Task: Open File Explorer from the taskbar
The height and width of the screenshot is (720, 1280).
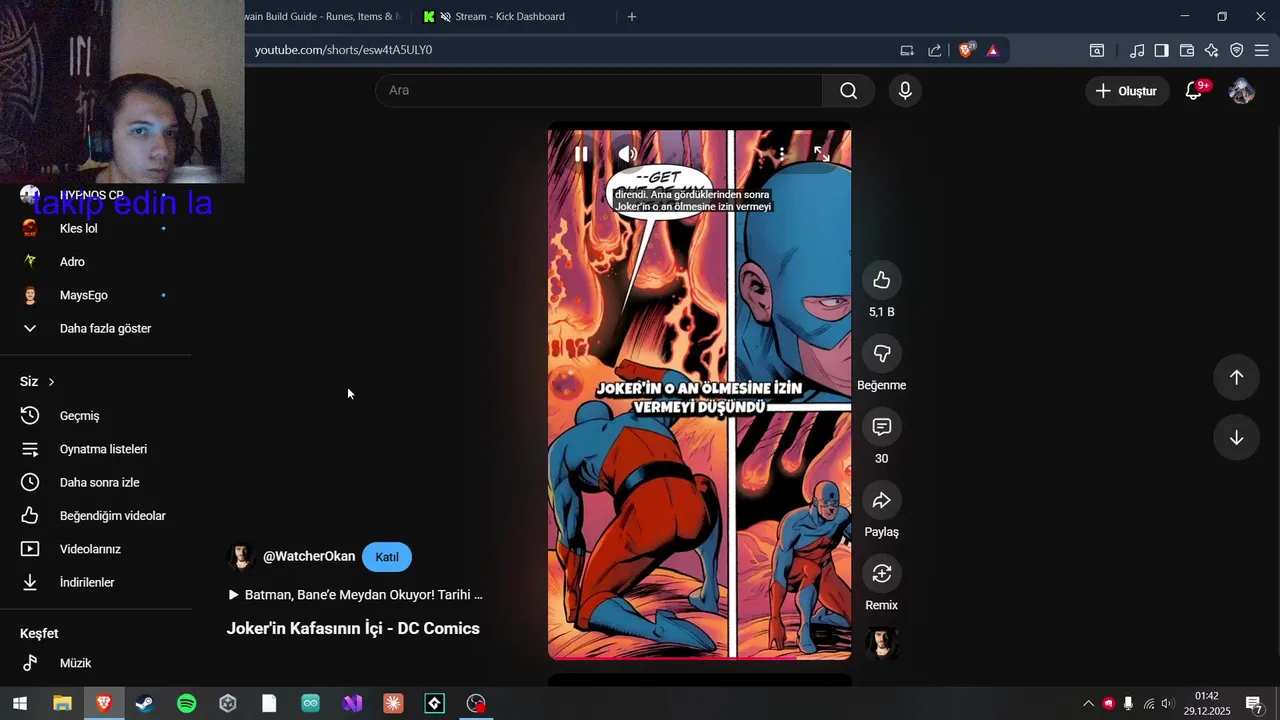Action: (x=62, y=704)
